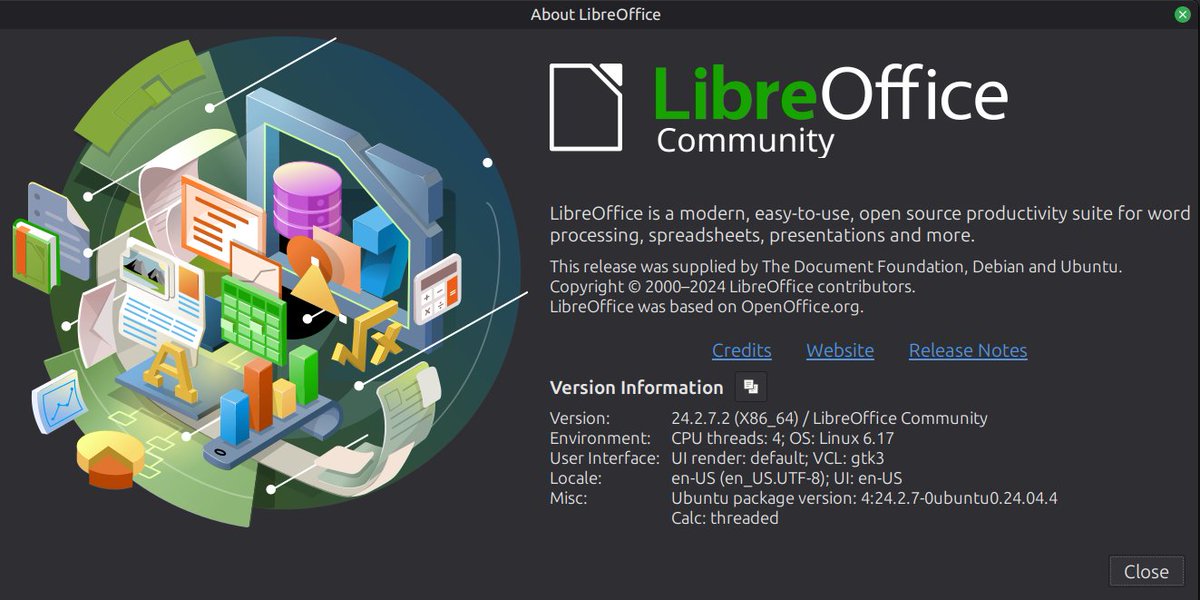Click the 'Environment:' label
The width and height of the screenshot is (1200, 600).
(x=600, y=438)
